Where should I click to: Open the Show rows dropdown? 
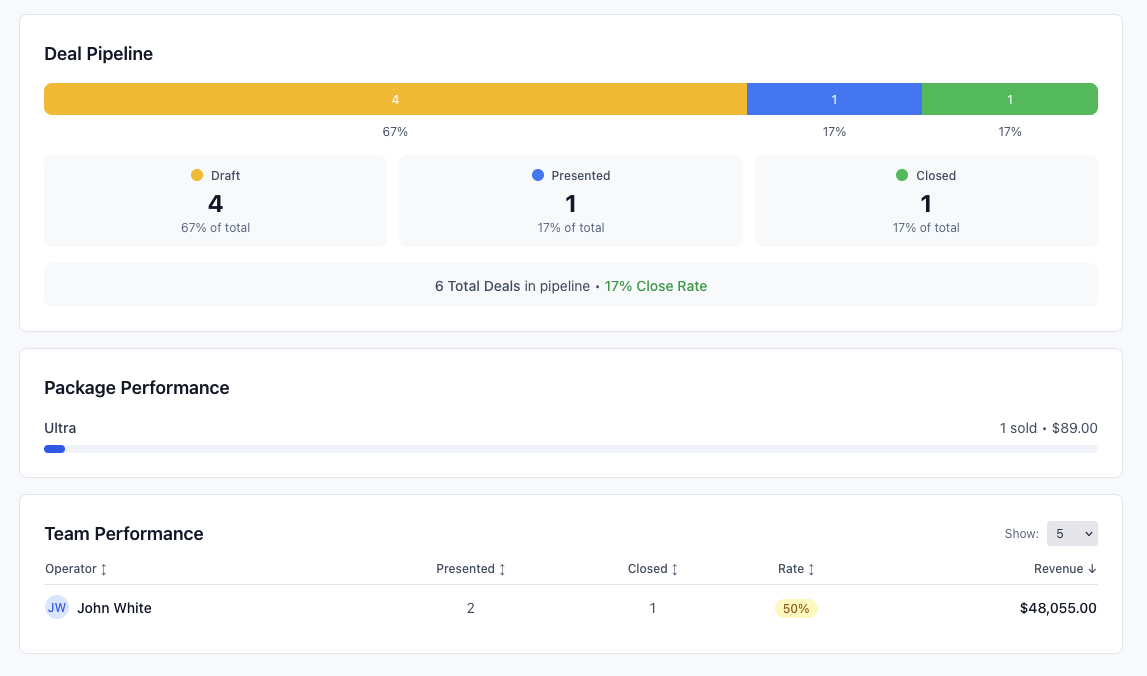click(x=1072, y=533)
